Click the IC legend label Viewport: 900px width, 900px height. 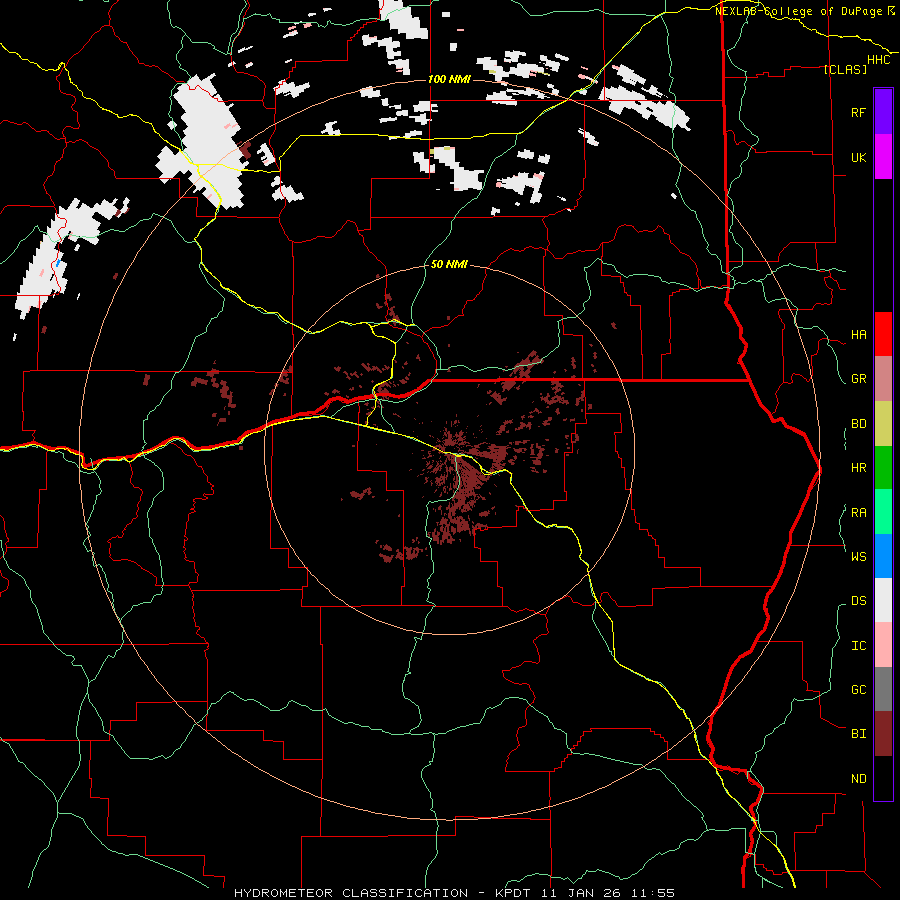coord(858,646)
